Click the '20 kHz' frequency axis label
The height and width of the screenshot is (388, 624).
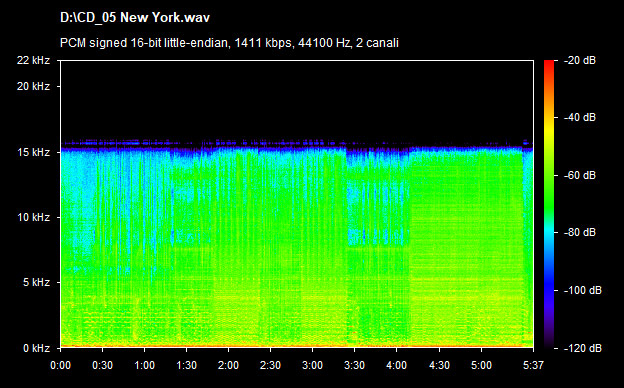click(x=33, y=86)
